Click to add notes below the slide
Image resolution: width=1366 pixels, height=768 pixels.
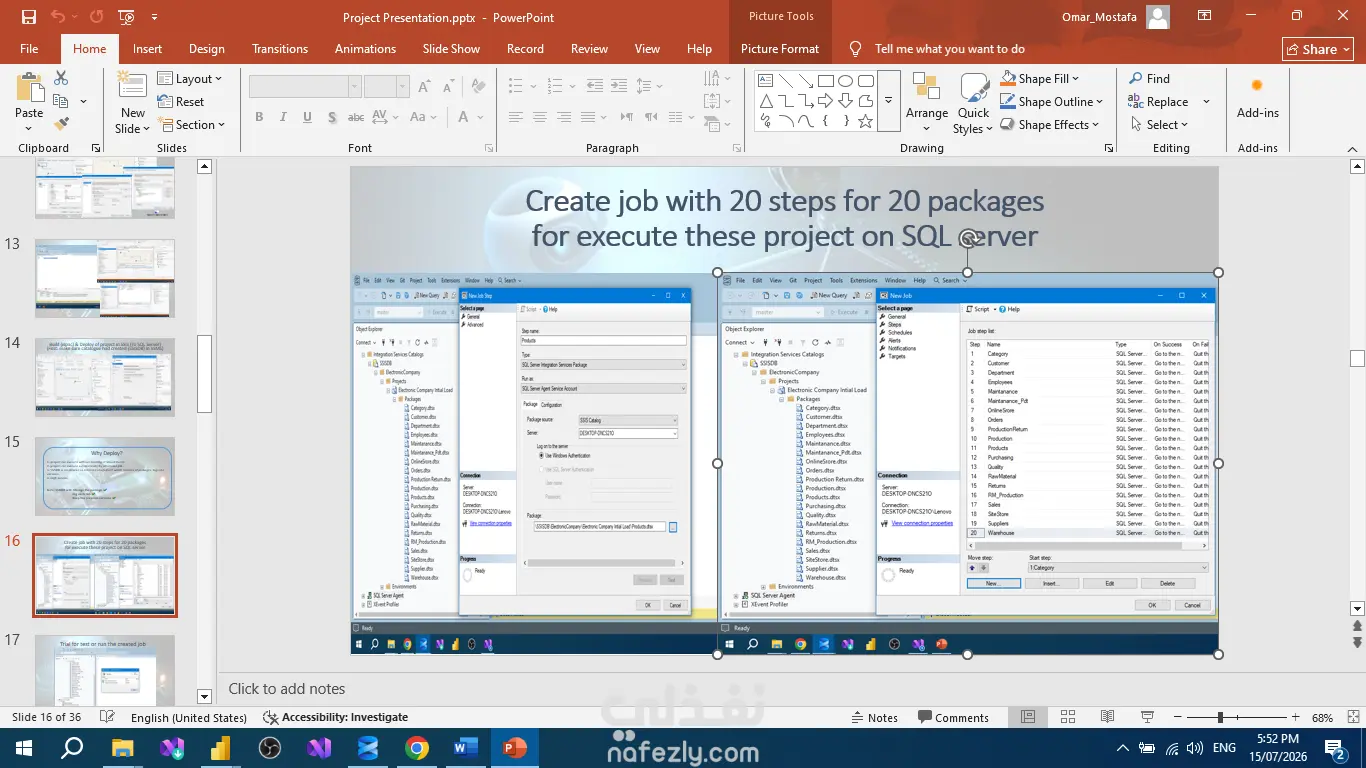(x=287, y=688)
